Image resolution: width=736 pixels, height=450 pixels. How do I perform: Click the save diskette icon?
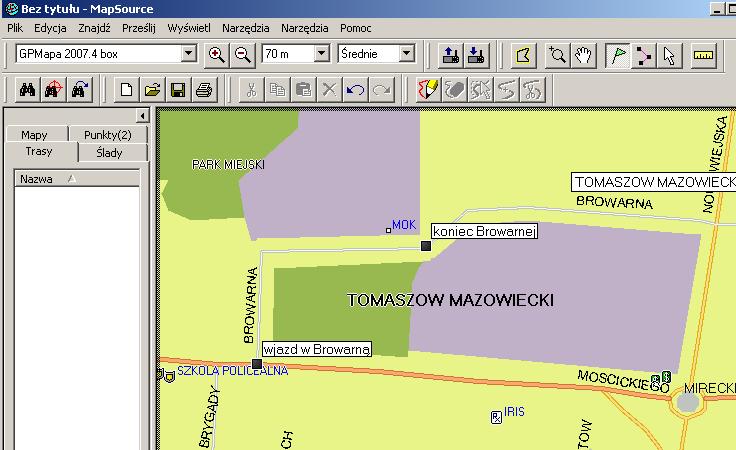(x=178, y=90)
